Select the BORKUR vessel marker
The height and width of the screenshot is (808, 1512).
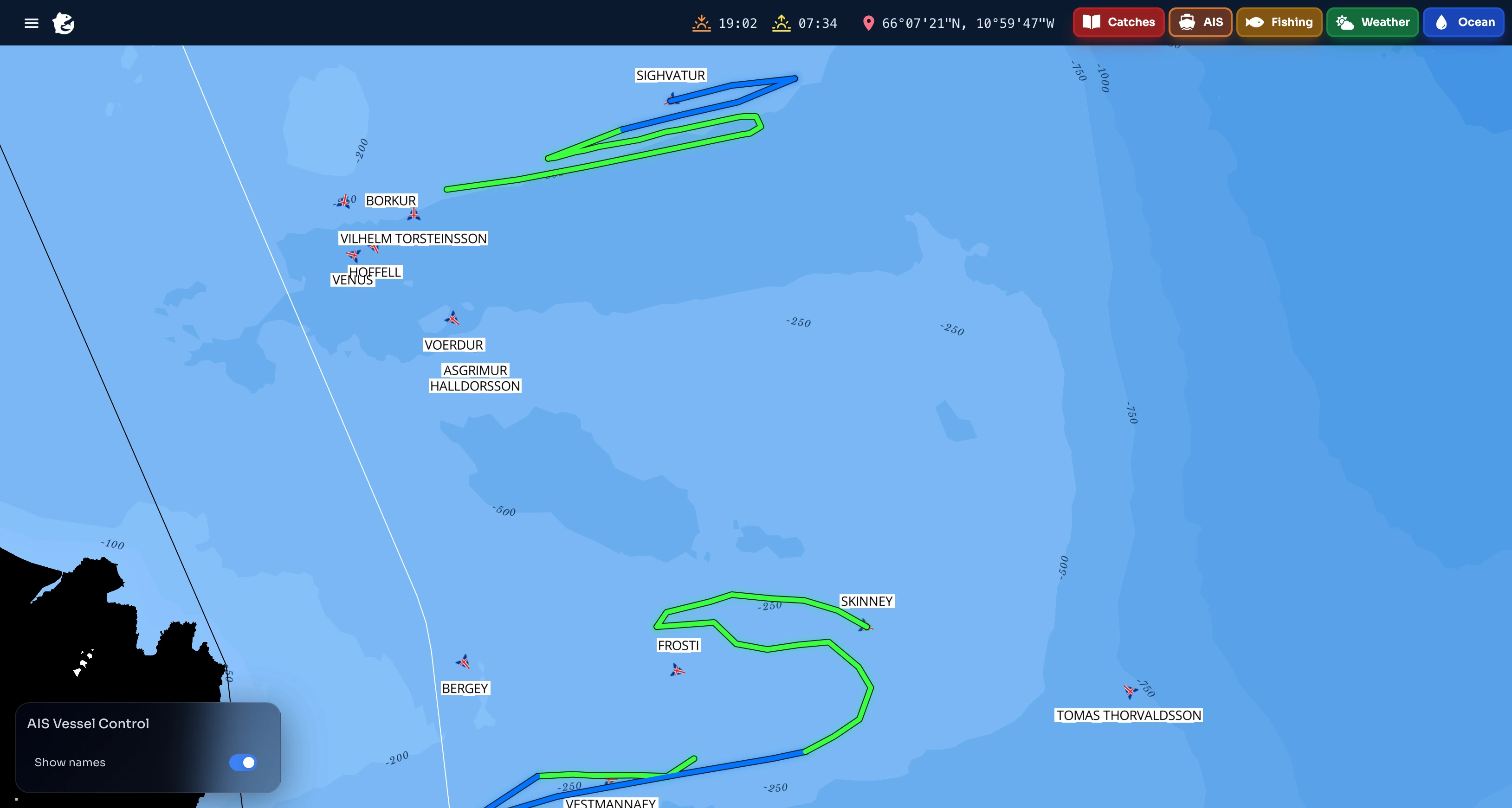[414, 215]
